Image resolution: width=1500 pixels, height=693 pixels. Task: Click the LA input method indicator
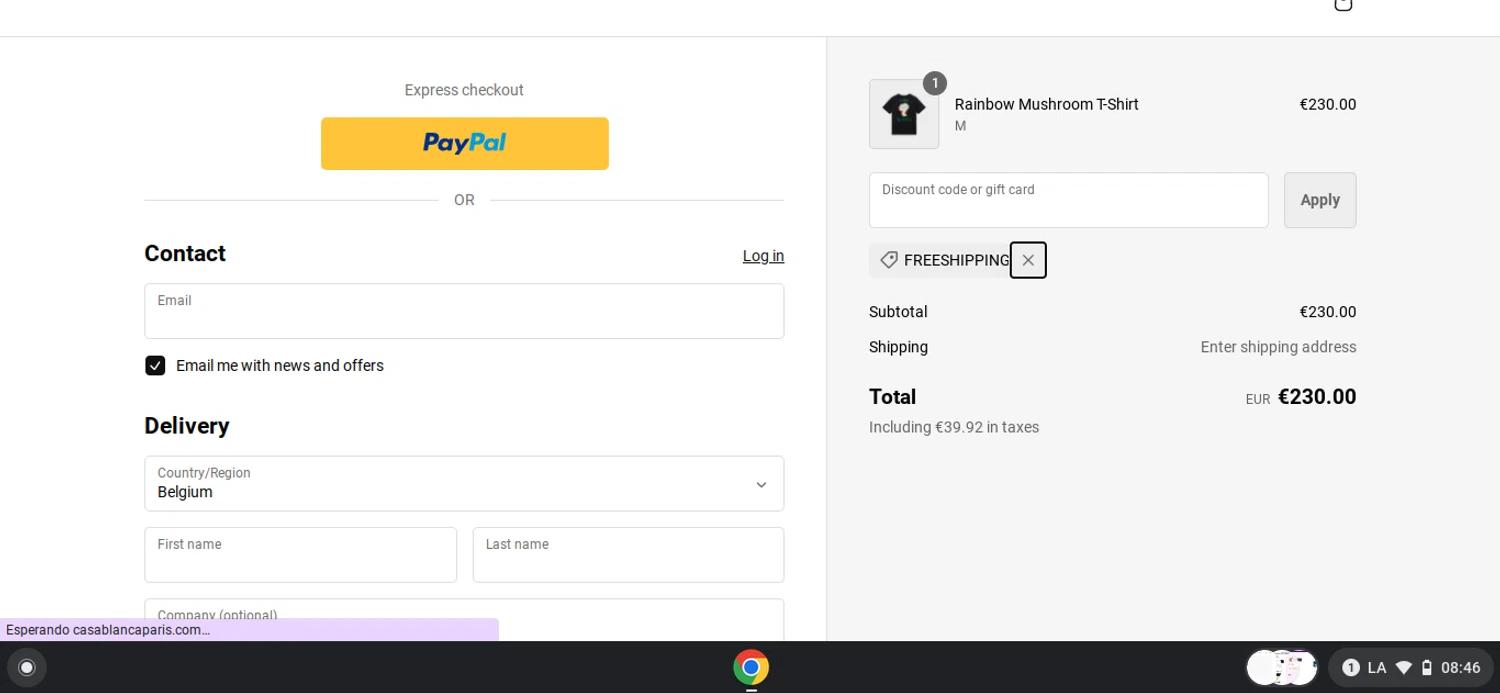point(1377,667)
